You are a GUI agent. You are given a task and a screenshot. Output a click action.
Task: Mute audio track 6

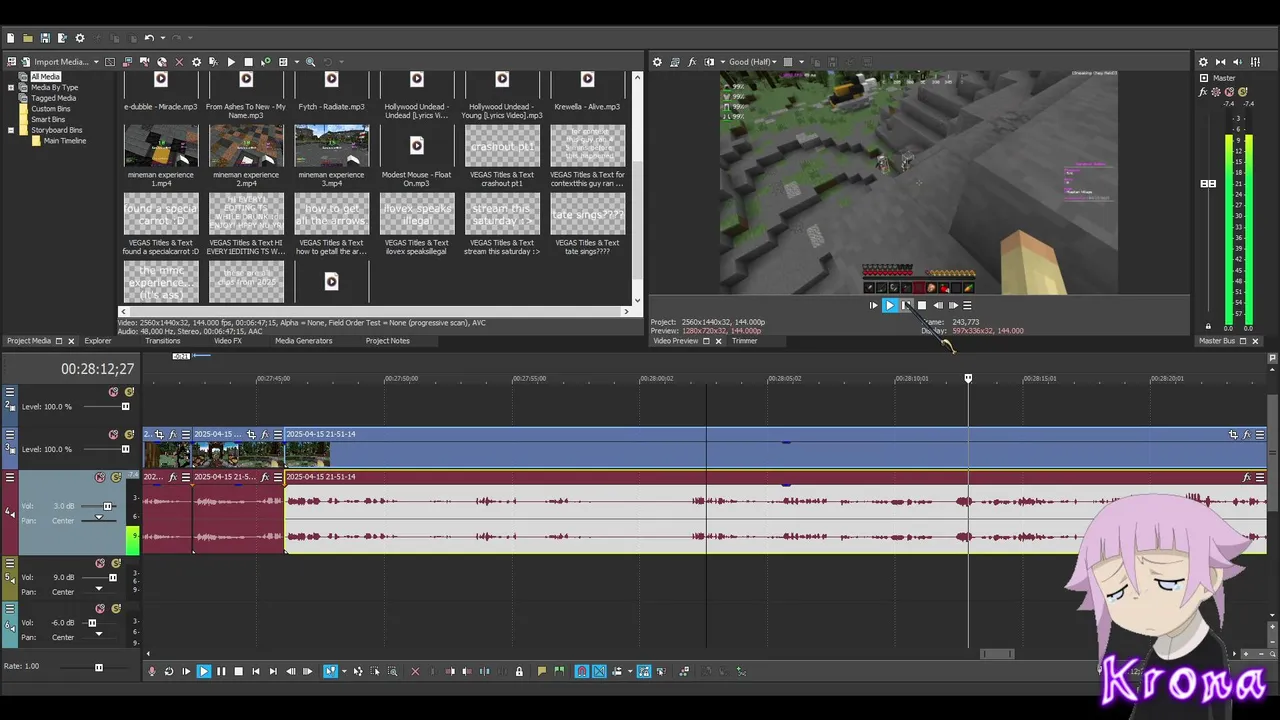click(100, 608)
